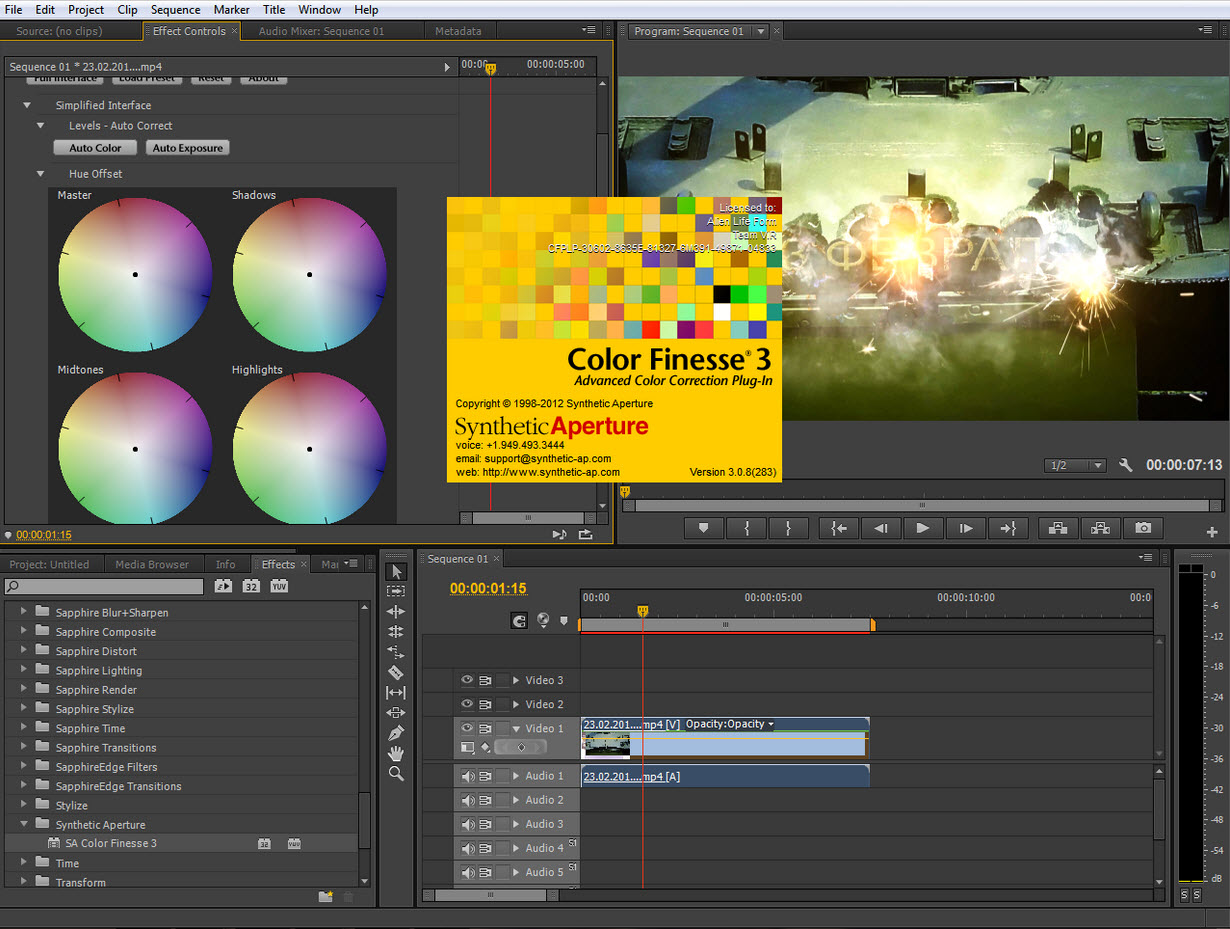Filter Effects by 32-bit color icon
This screenshot has width=1230, height=929.
pos(251,586)
